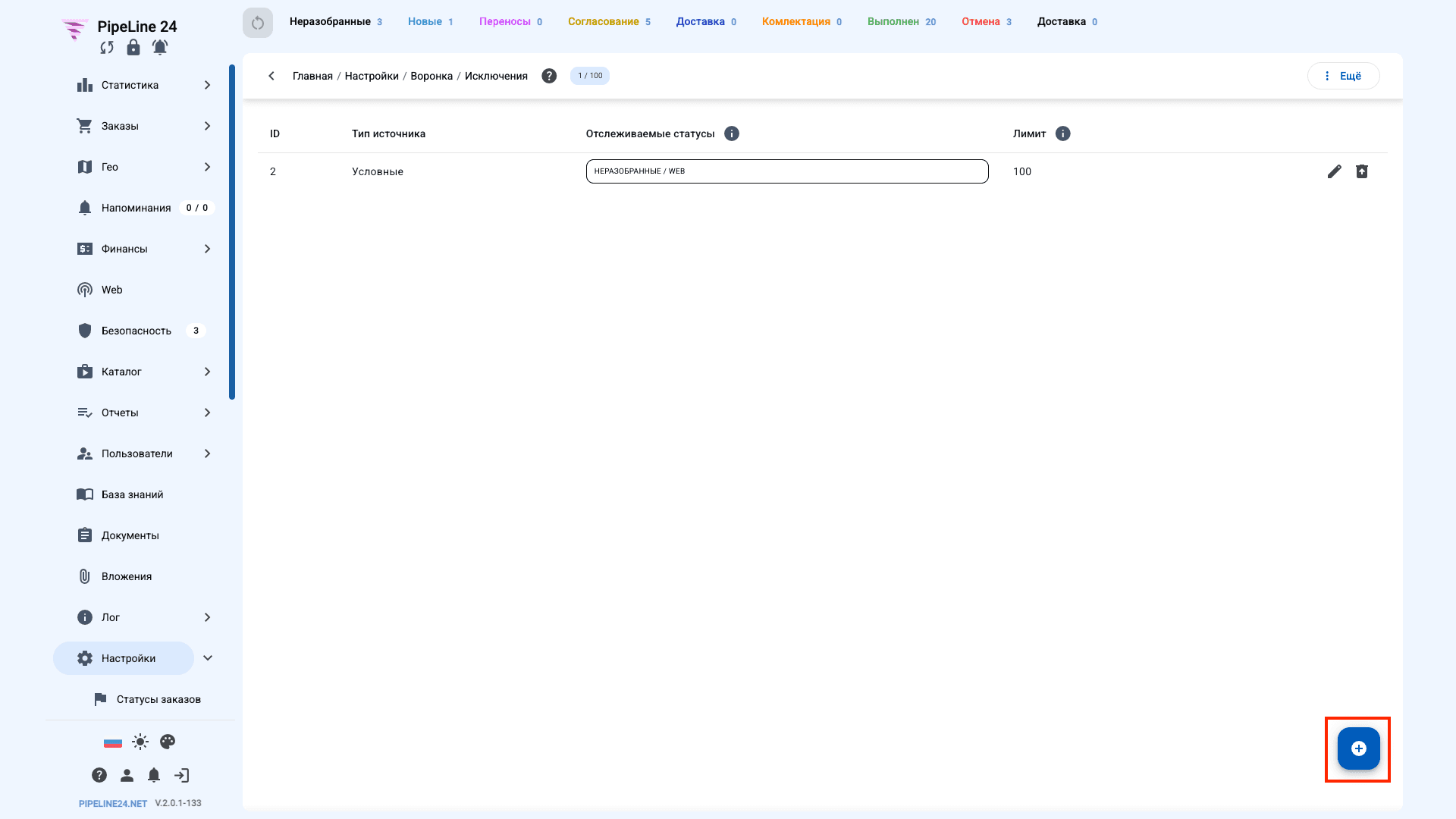Click the sync arrows icon under the PipeLine 24 logo
Viewport: 1456px width, 819px height.
coord(107,48)
